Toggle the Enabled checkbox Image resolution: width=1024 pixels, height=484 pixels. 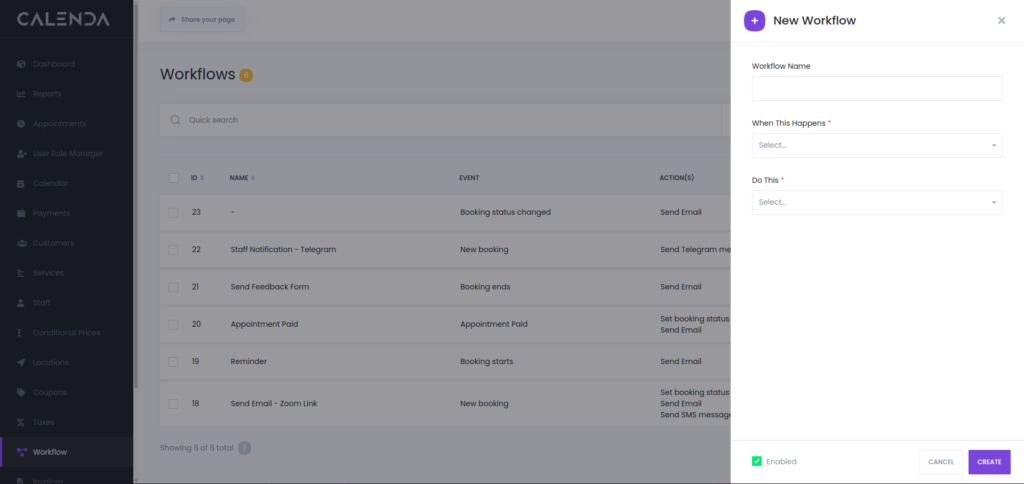[757, 461]
